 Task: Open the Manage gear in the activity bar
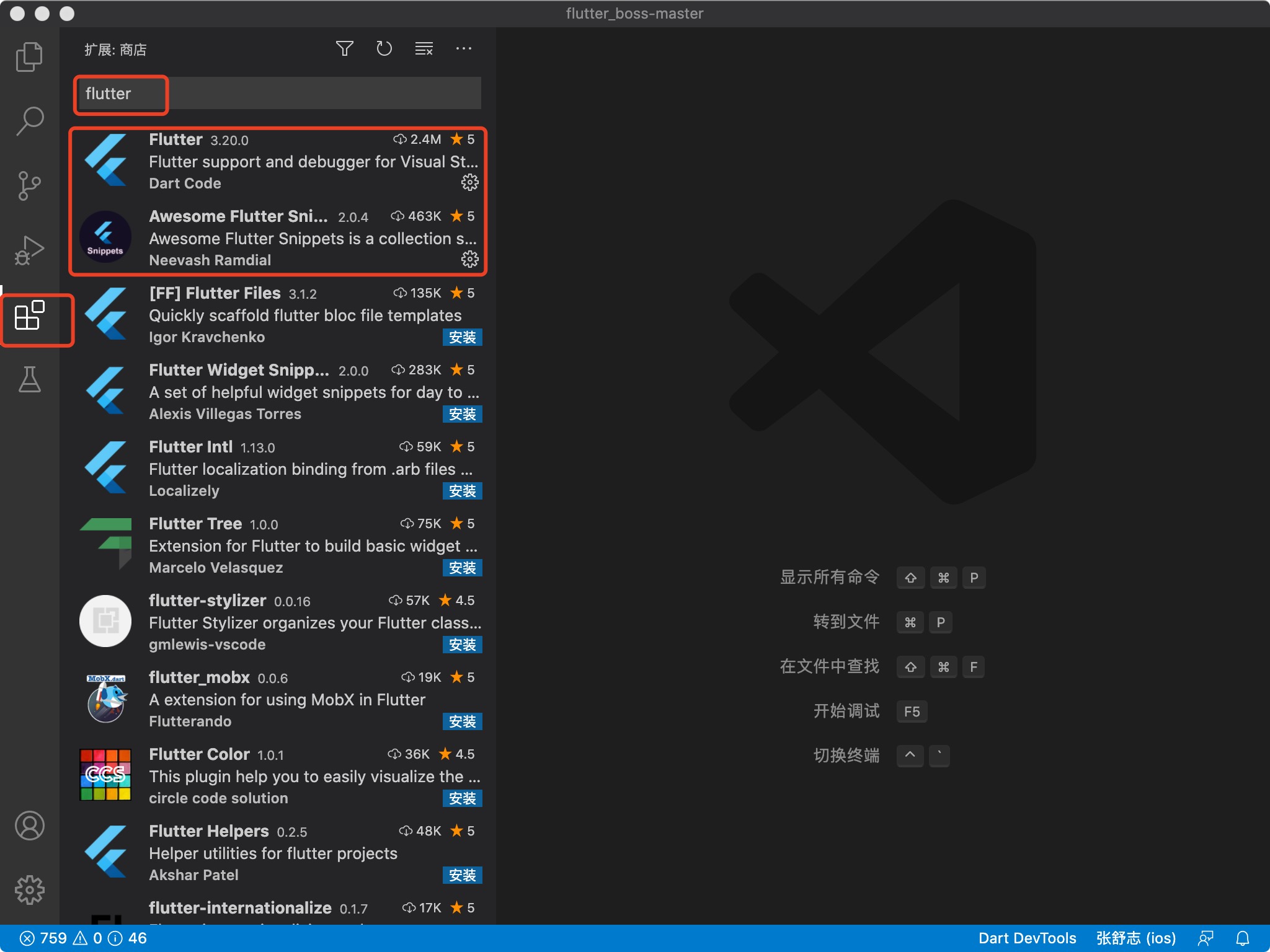(x=29, y=890)
